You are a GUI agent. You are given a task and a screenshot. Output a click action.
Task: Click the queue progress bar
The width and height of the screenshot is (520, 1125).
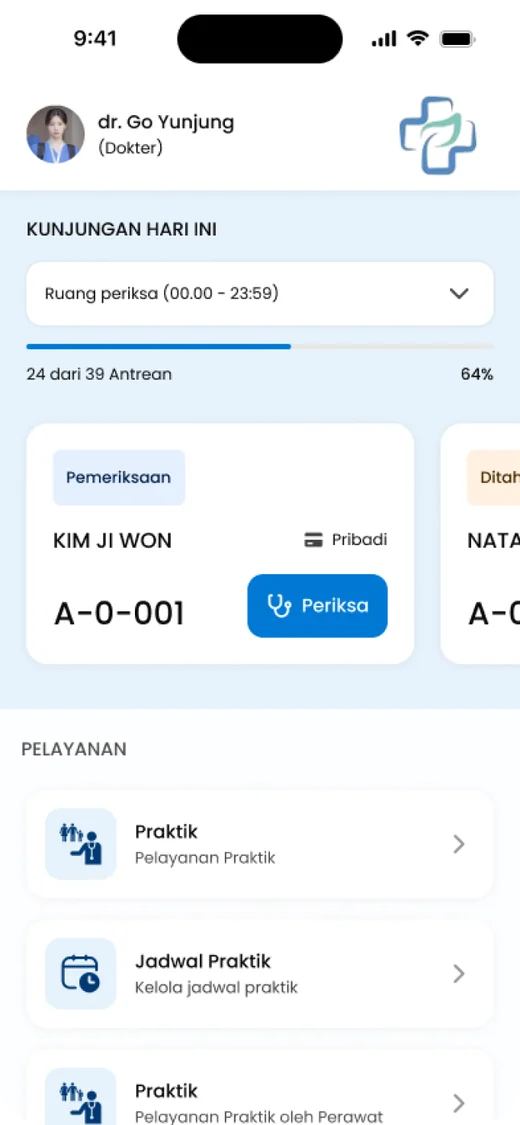tap(260, 347)
